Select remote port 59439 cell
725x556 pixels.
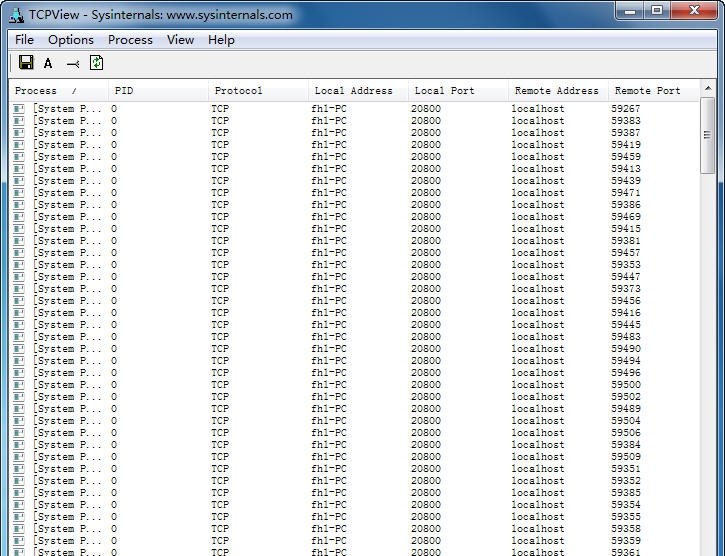(x=626, y=181)
